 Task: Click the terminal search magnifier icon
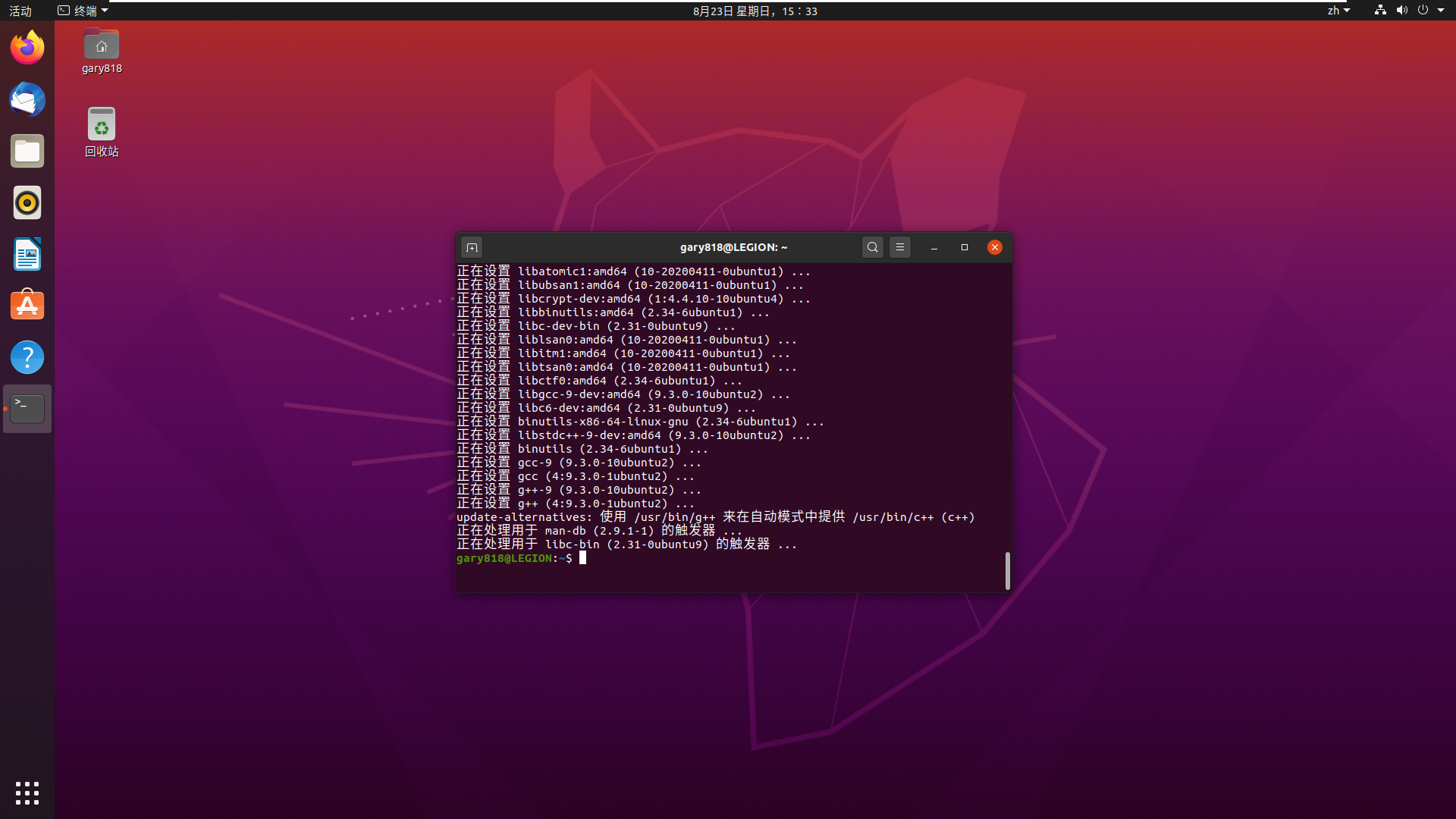pos(873,247)
